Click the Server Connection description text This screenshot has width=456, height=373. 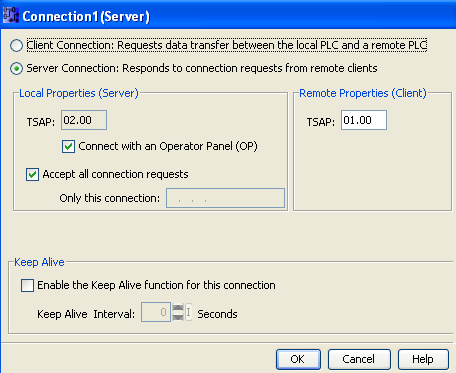[x=202, y=68]
